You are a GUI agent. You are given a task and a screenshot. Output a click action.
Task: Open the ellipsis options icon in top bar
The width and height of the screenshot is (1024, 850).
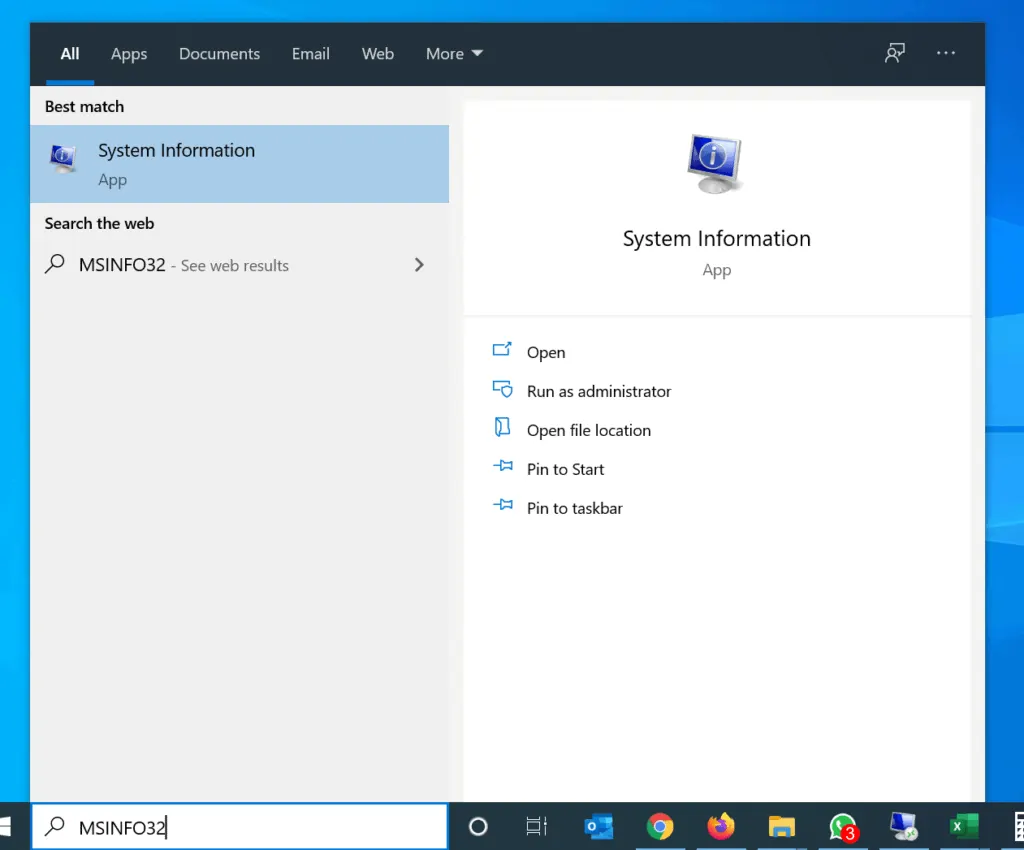[945, 53]
